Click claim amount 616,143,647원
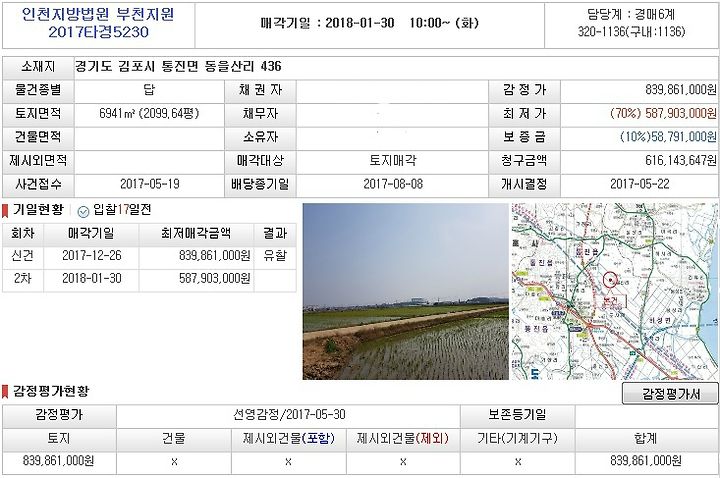This screenshot has height=478, width=720. tap(681, 160)
